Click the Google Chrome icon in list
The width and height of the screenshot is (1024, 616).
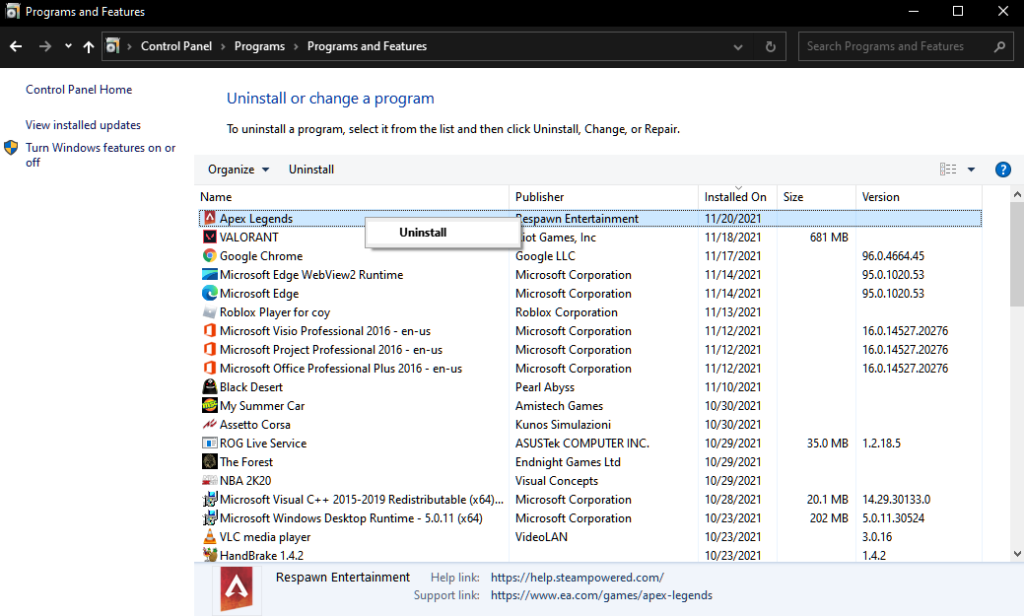click(210, 255)
